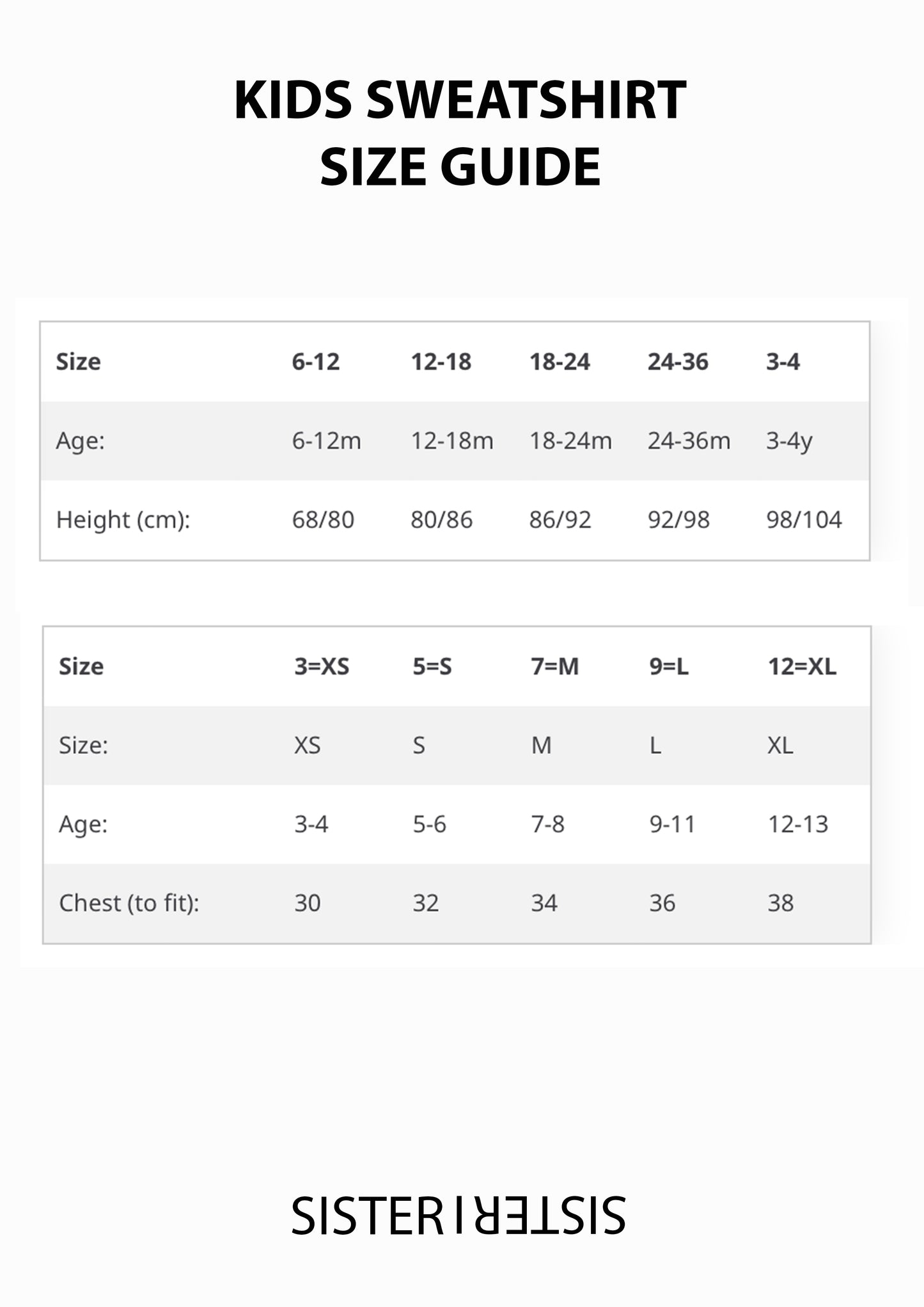Click the chest value 30
The width and height of the screenshot is (924, 1307).
click(307, 903)
